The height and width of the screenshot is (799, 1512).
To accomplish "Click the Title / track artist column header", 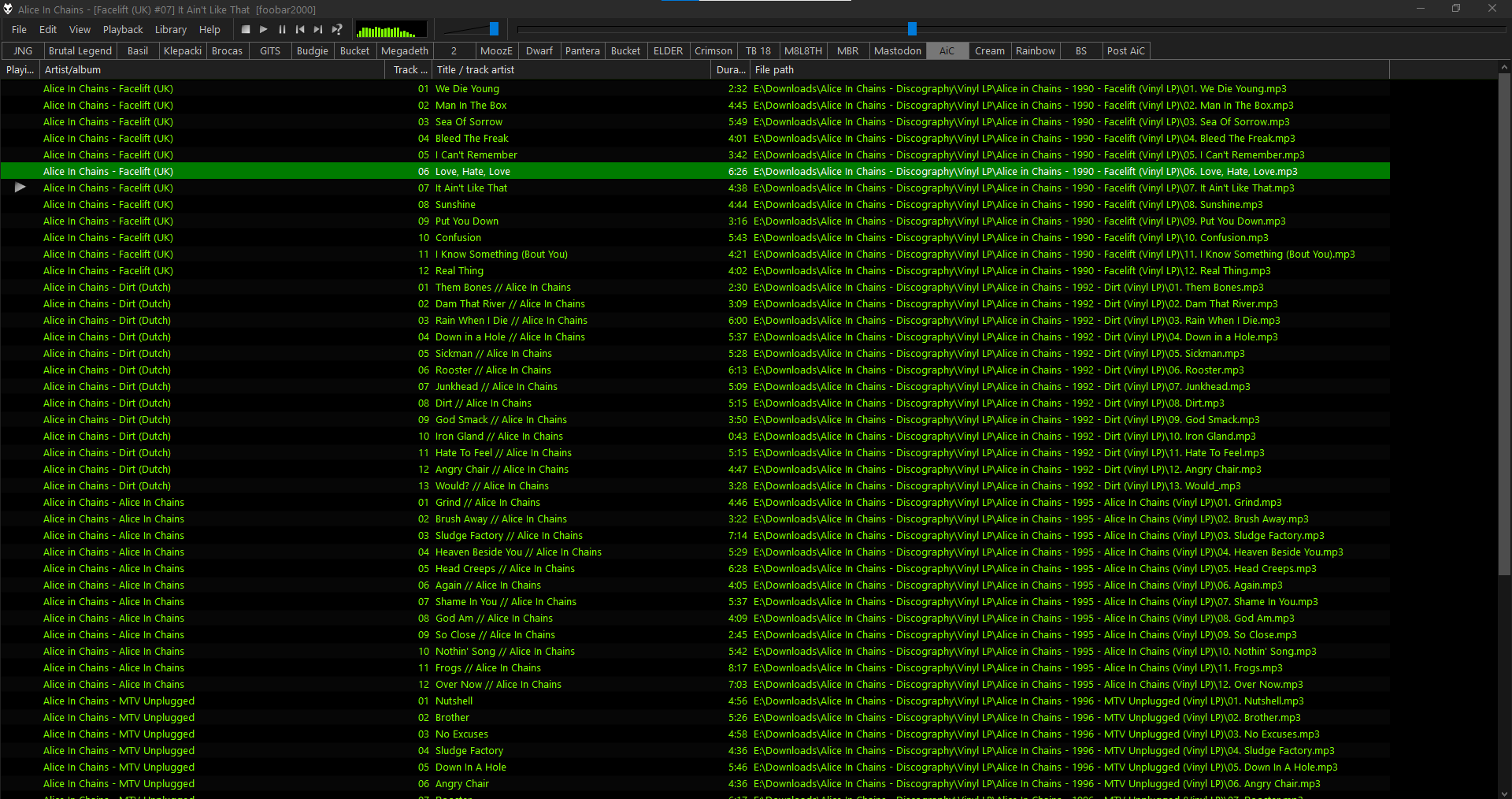I will pos(572,69).
